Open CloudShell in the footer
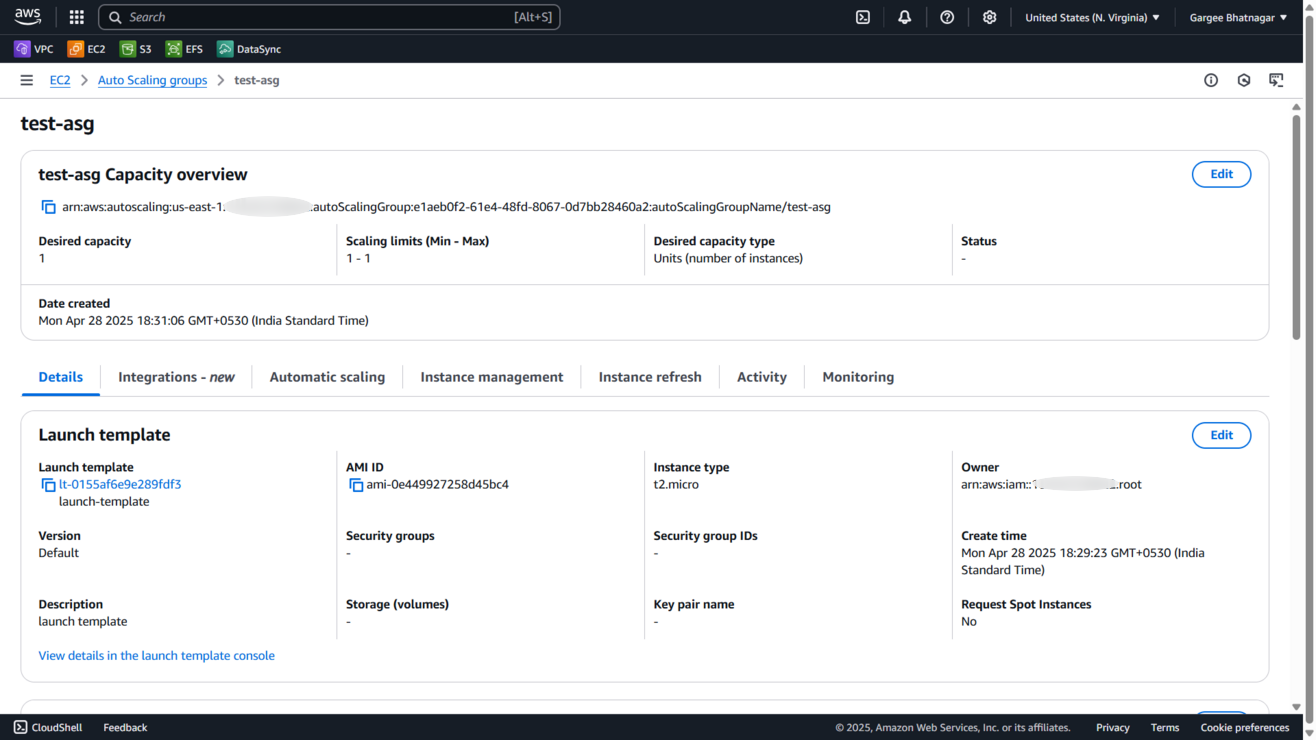This screenshot has height=740, width=1316. tap(48, 727)
